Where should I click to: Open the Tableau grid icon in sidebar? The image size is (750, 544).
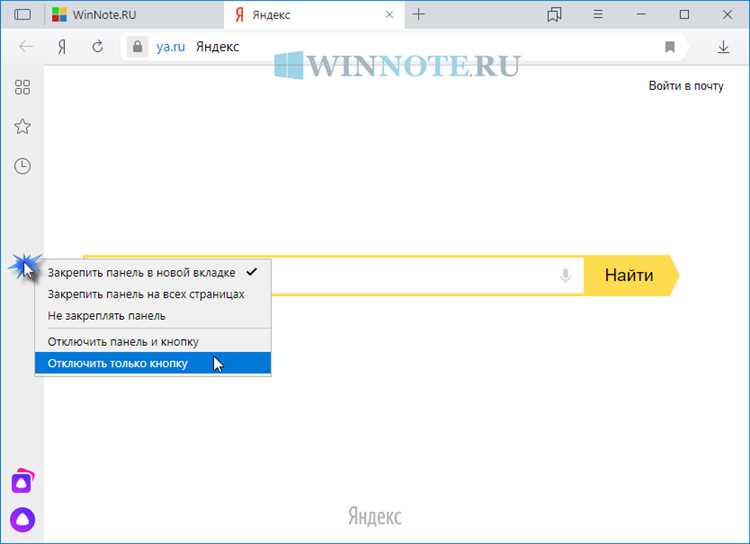22,87
